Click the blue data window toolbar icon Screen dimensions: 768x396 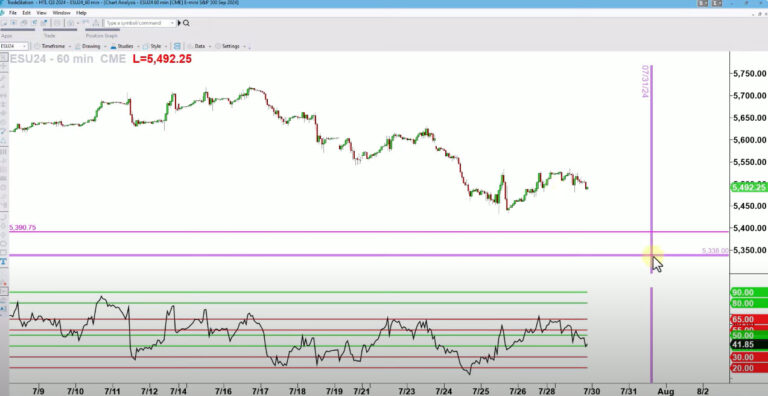click(x=177, y=46)
